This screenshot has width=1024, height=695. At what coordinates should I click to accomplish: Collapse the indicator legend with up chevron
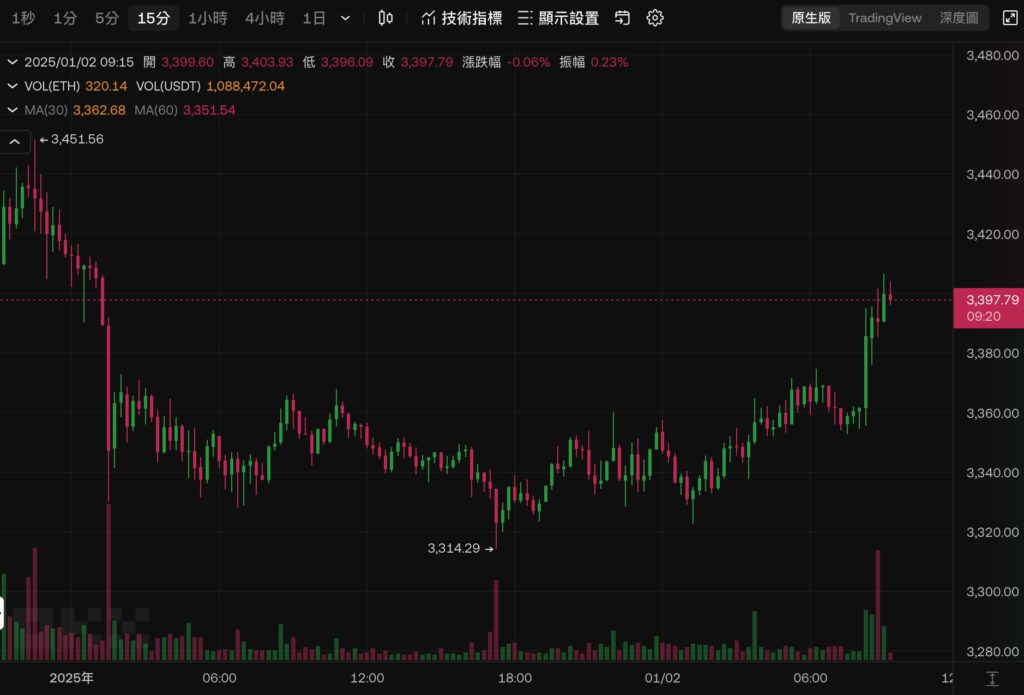[x=15, y=142]
